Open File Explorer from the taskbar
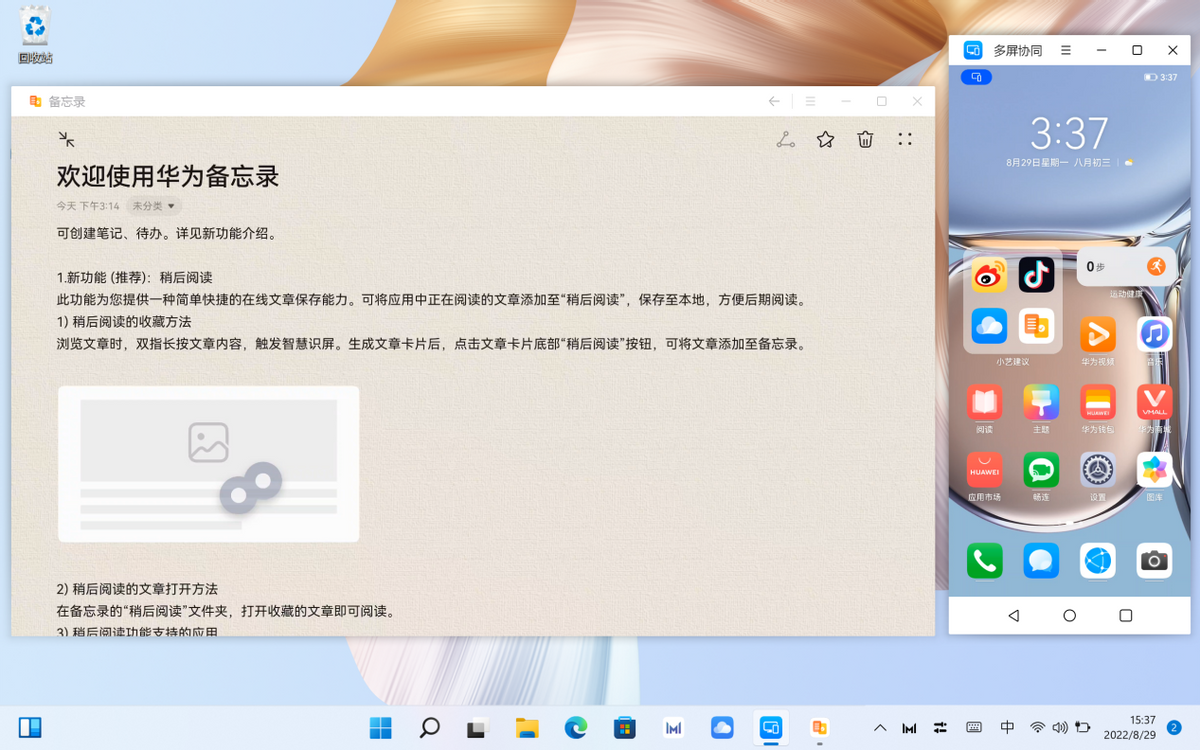1200x750 pixels. 527,728
